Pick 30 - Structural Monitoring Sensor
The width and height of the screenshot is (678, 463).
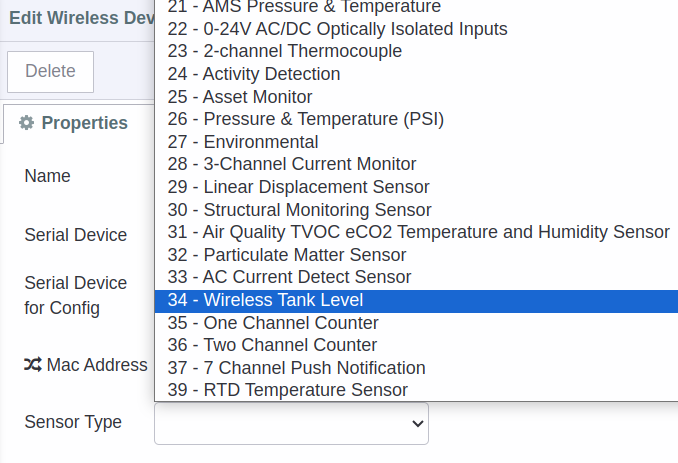[416, 210]
